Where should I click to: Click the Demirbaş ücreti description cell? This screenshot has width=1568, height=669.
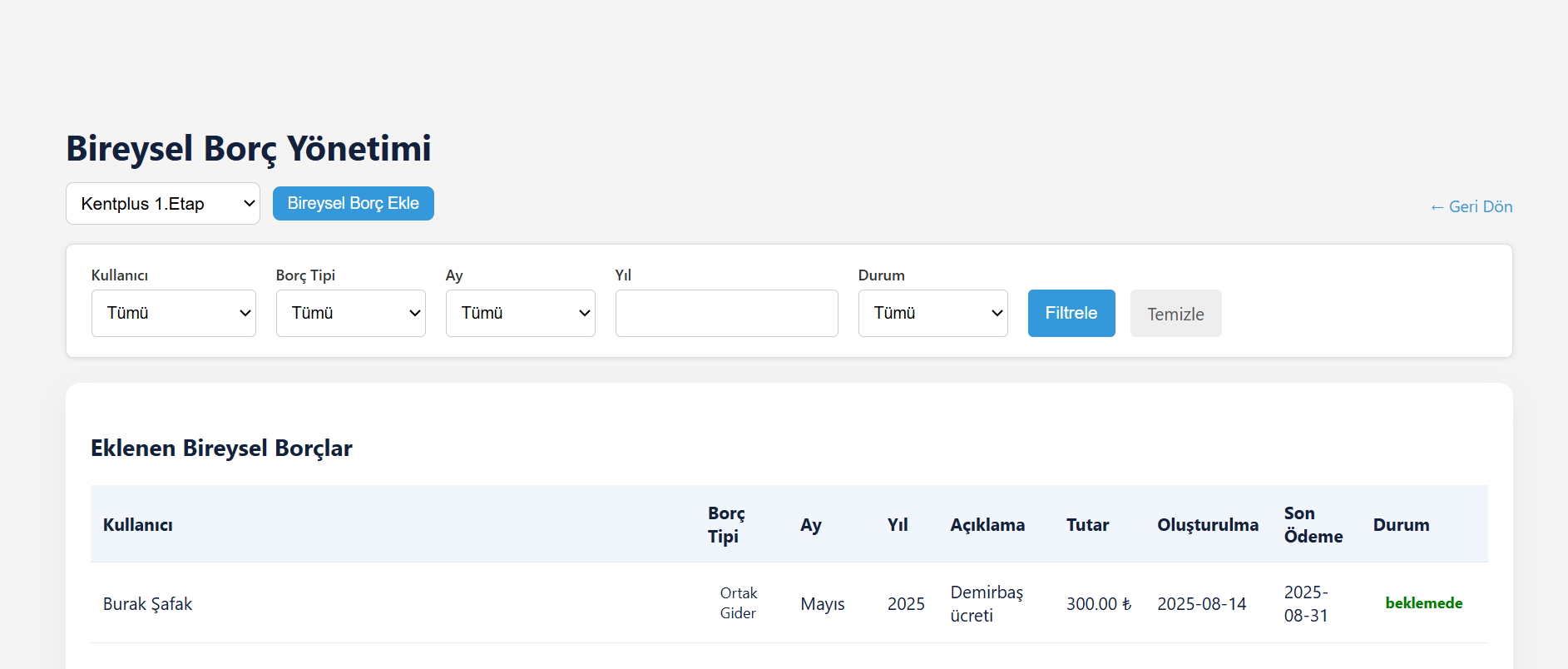tap(987, 604)
